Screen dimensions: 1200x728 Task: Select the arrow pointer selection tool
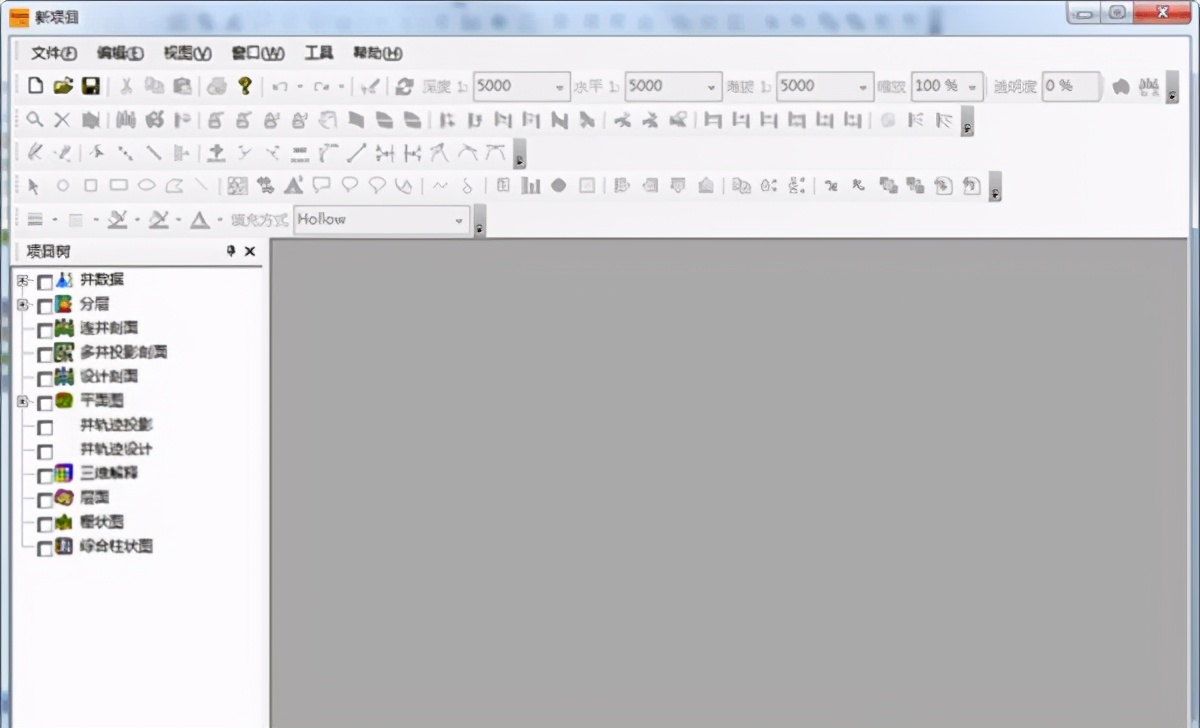(34, 186)
